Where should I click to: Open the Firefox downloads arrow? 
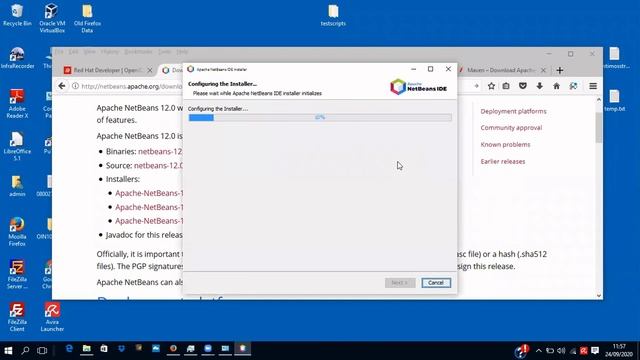539,86
